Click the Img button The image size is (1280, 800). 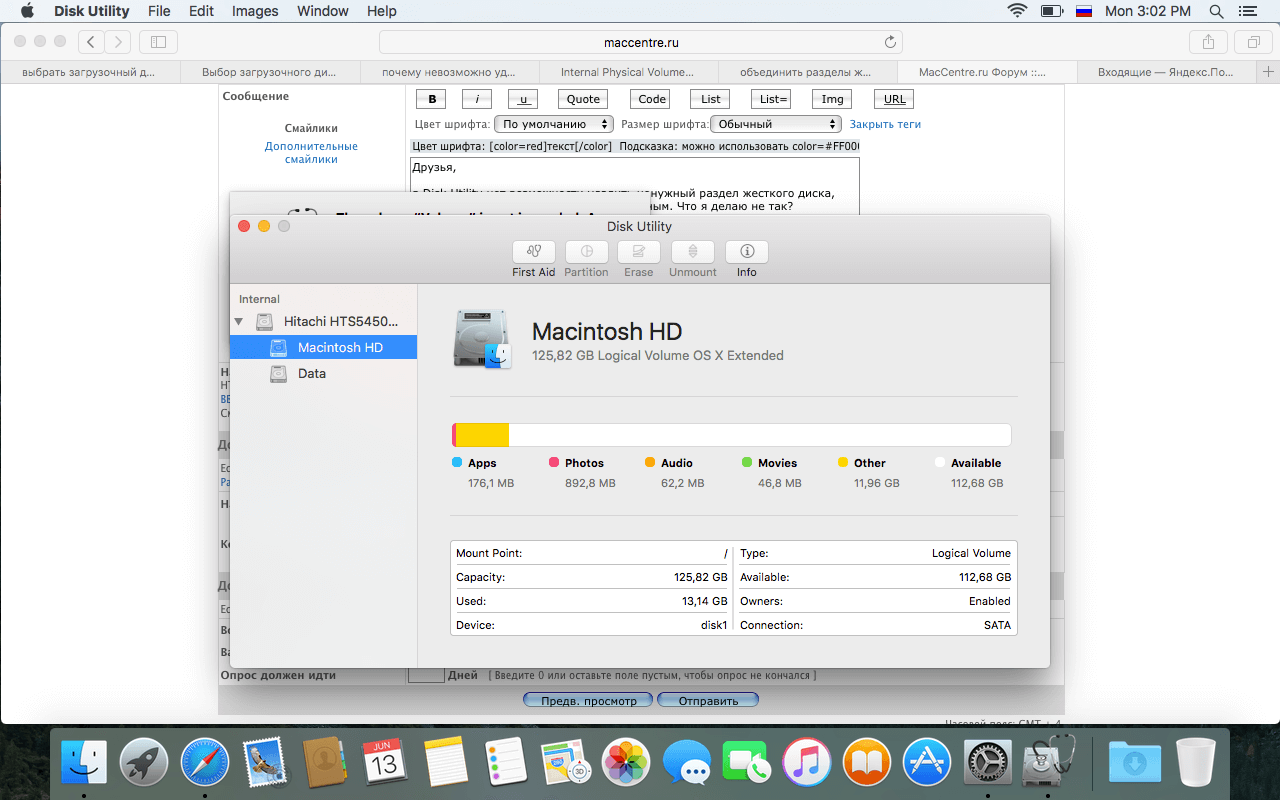point(832,99)
